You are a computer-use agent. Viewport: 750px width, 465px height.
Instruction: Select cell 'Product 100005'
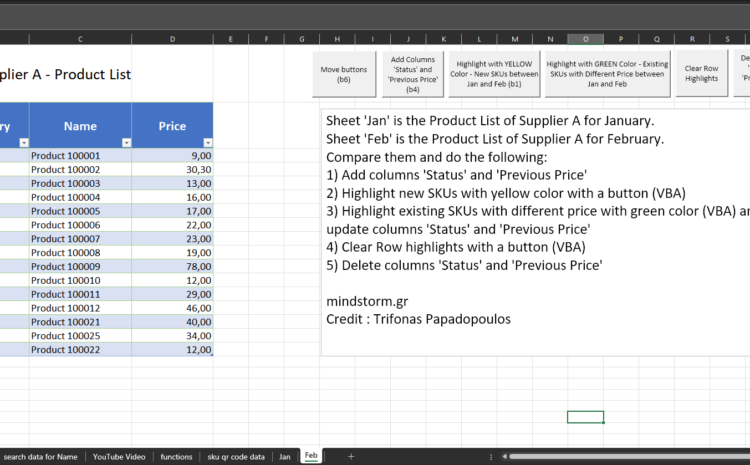click(x=80, y=211)
